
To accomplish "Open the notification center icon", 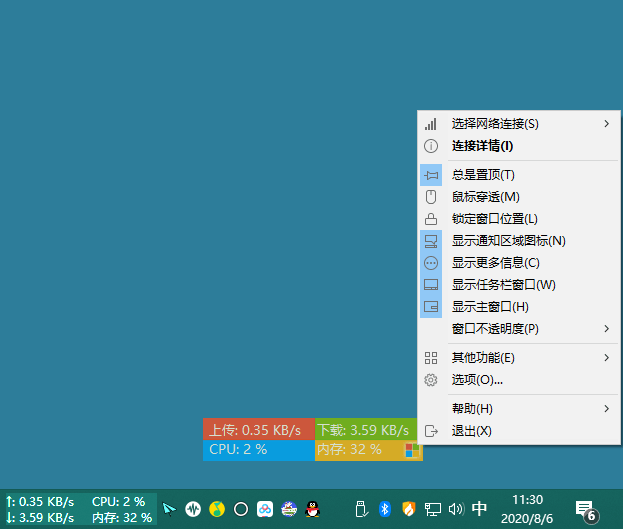I will pos(585,509).
